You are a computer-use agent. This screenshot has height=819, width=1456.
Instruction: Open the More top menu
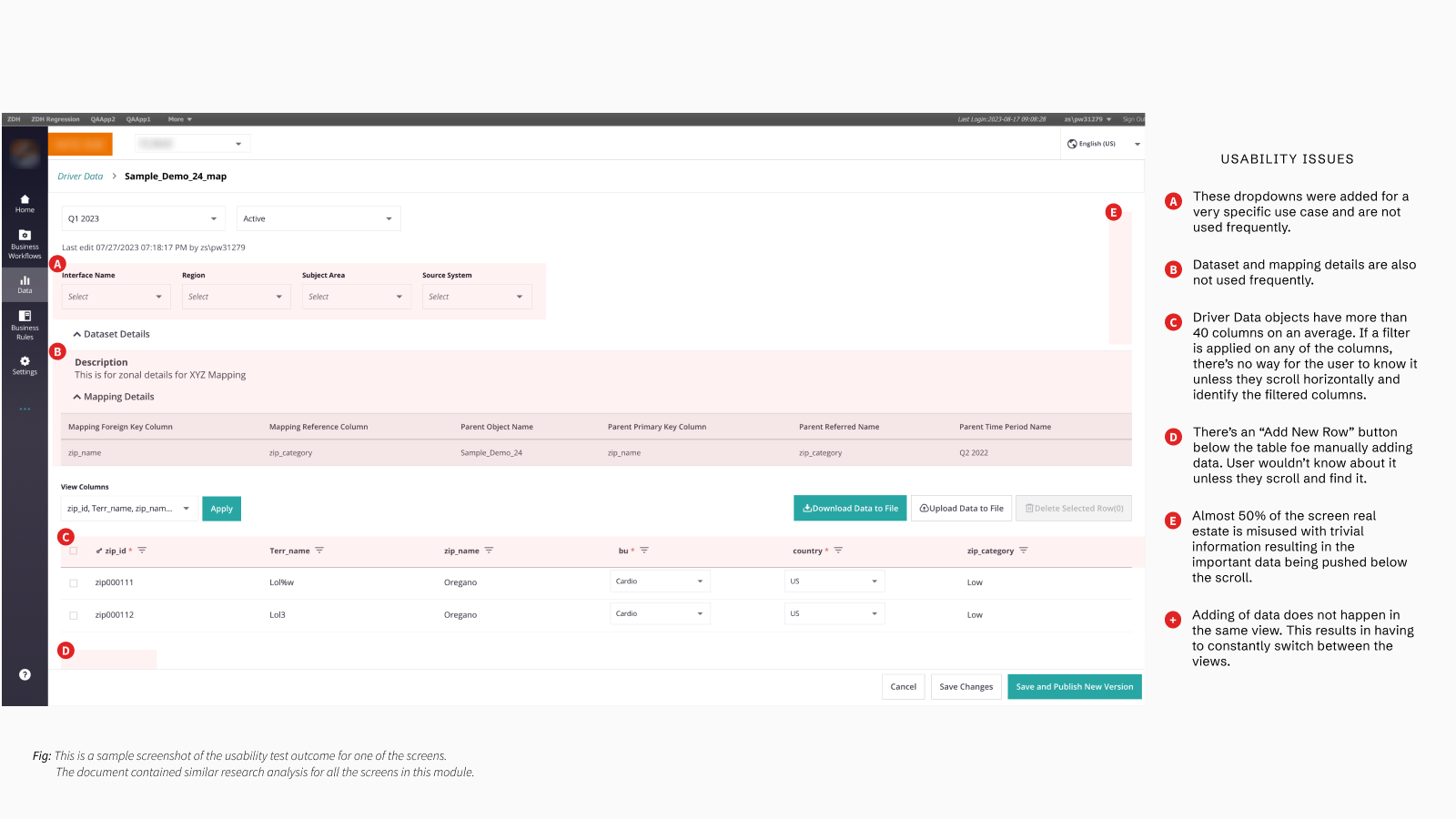(x=180, y=119)
